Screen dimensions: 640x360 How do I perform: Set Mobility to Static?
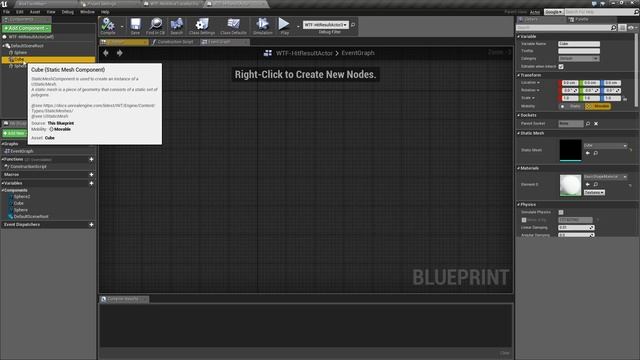[x=571, y=107]
